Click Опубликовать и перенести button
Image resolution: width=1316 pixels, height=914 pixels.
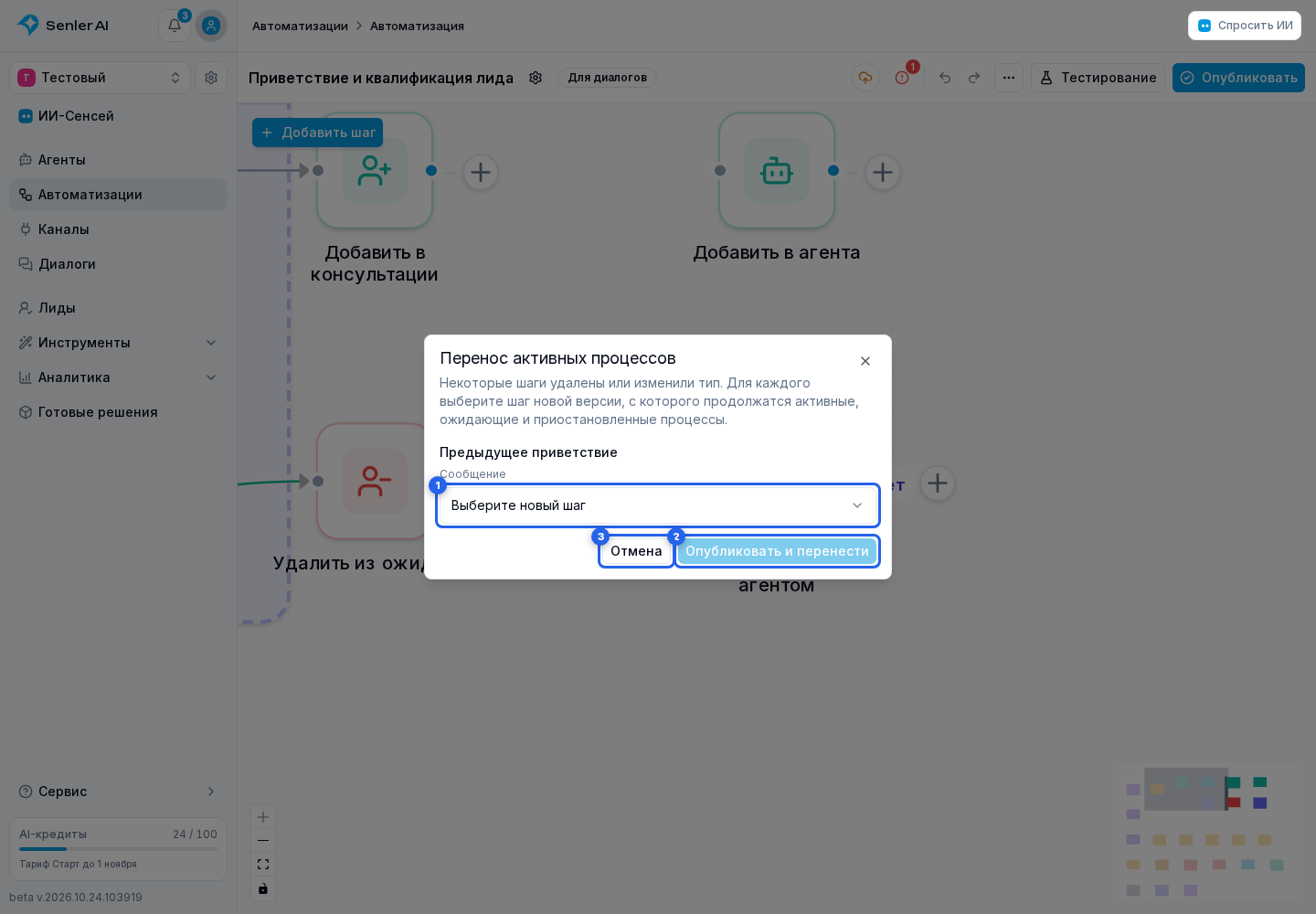pos(778,551)
